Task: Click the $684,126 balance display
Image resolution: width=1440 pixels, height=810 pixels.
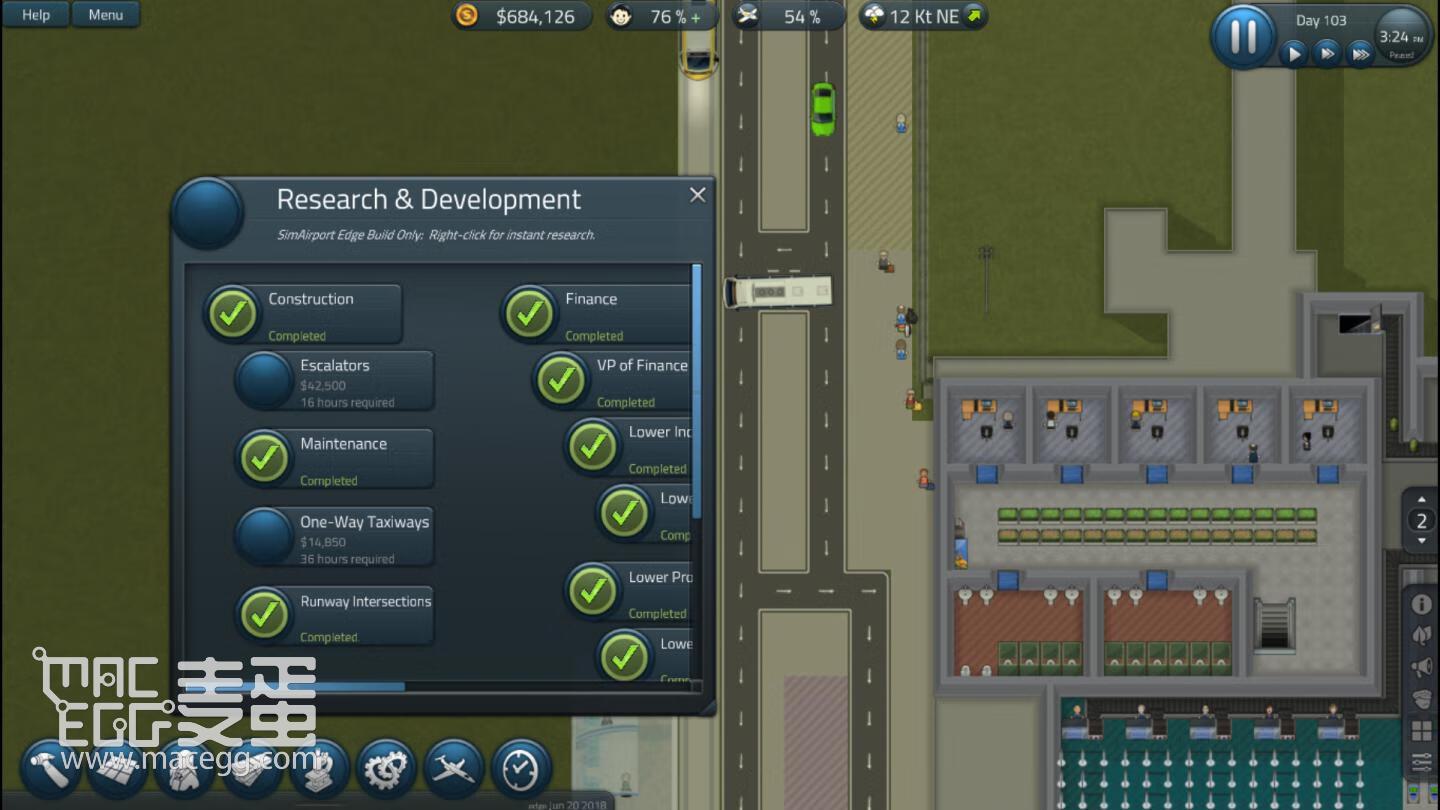Action: point(535,16)
